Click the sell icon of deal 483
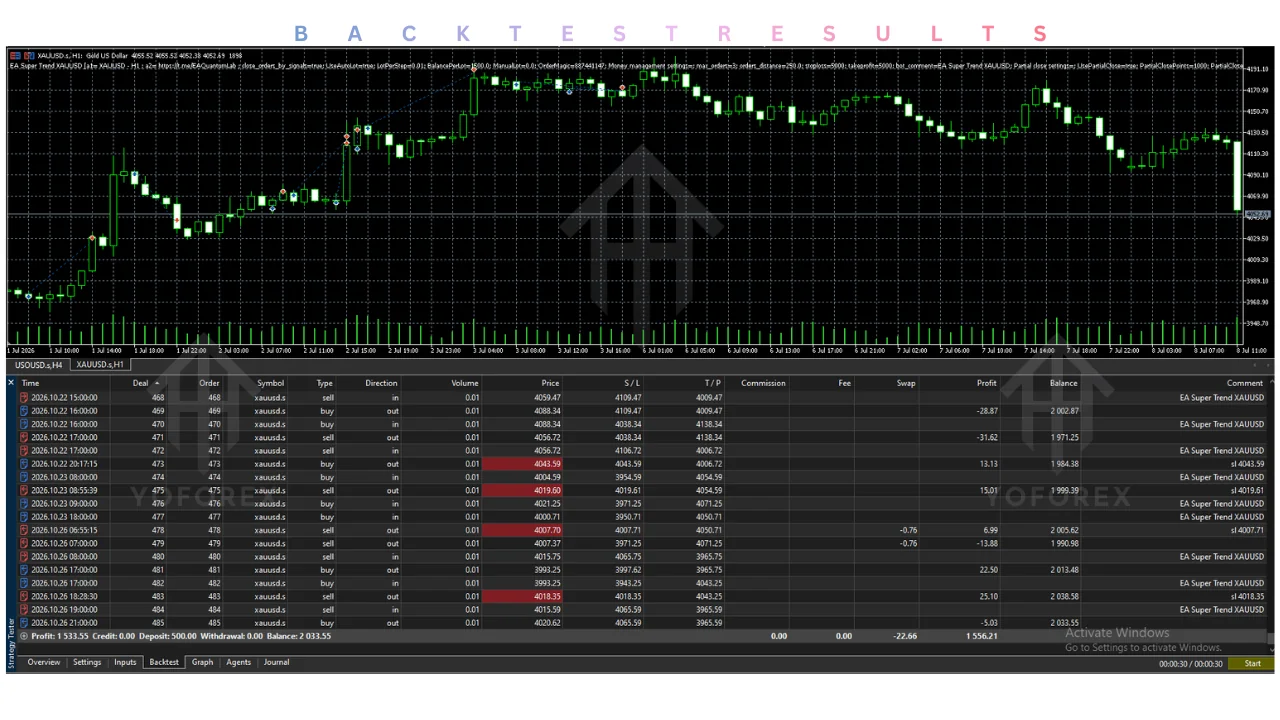The image size is (1280, 720). pyautogui.click(x=24, y=596)
